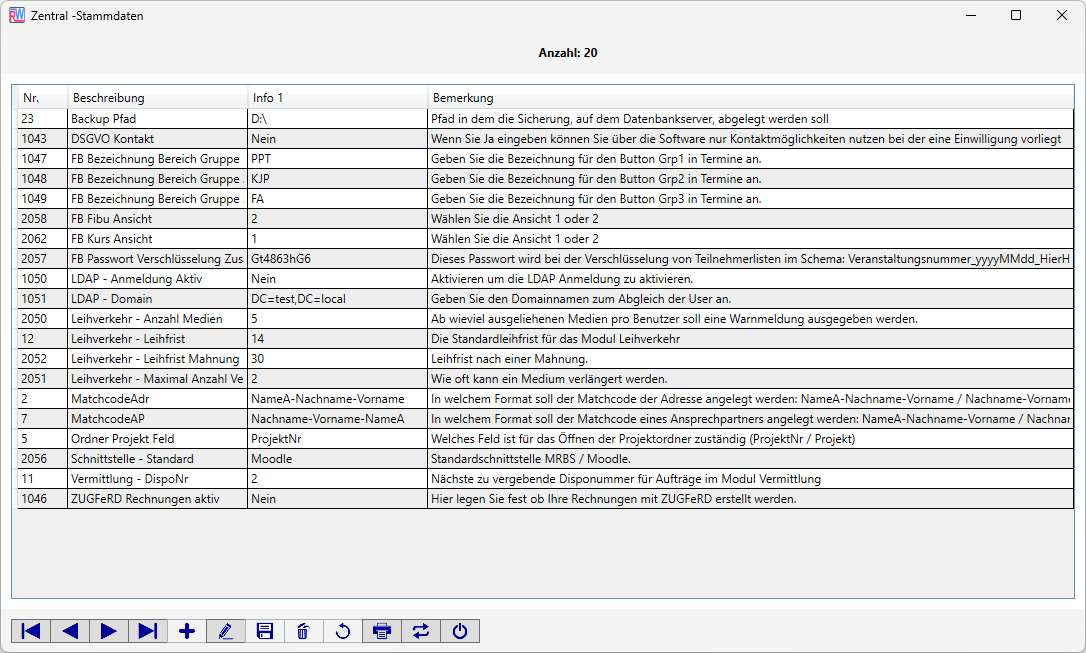The height and width of the screenshot is (653, 1086).
Task: Click the "FB Fibu Ansicht" cell
Action: [x=157, y=219]
